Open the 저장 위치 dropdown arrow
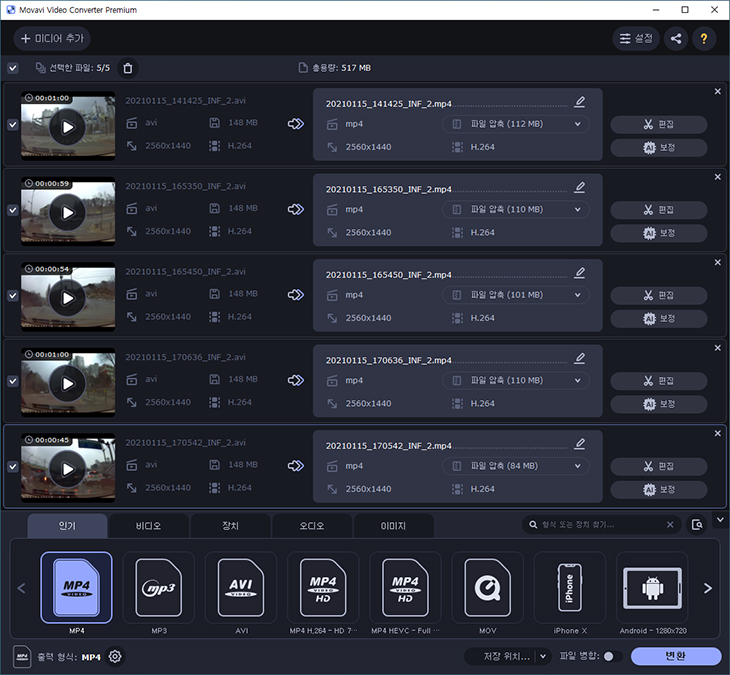The image size is (730, 675). point(543,656)
